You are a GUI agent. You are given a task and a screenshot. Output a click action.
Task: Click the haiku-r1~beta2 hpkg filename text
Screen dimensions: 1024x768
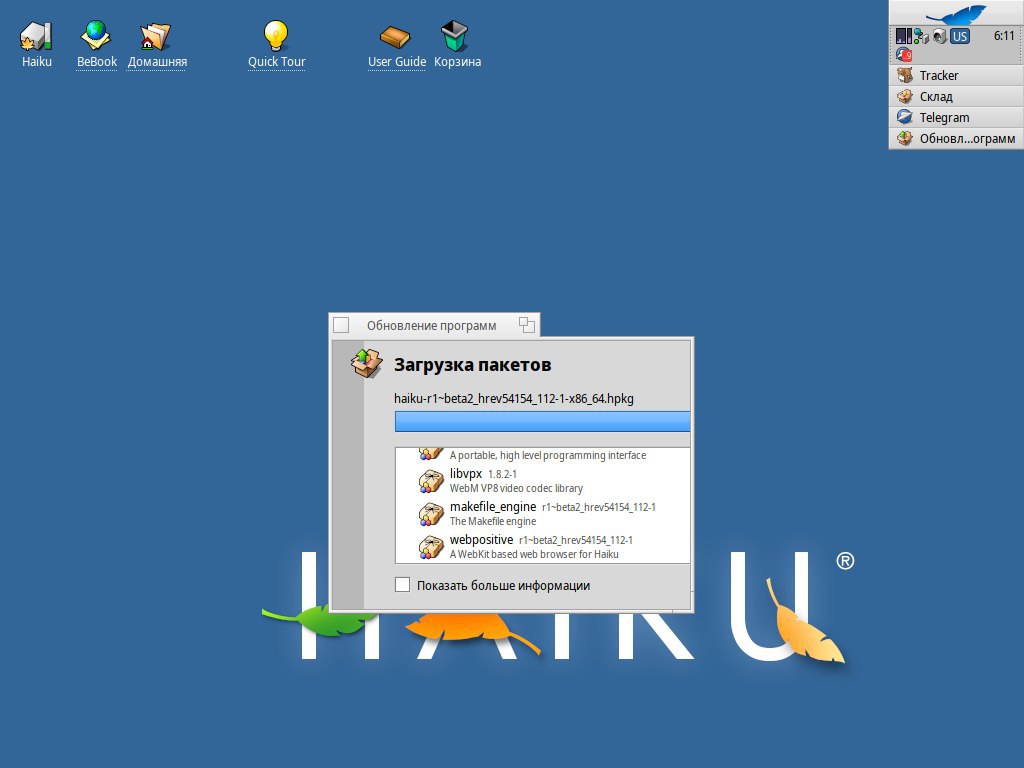click(514, 398)
